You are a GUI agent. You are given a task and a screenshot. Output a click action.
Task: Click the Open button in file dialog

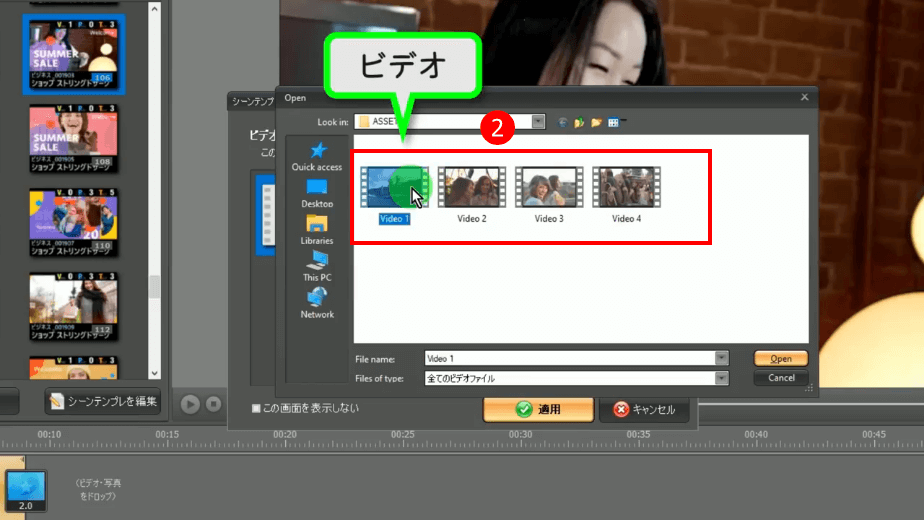(781, 358)
